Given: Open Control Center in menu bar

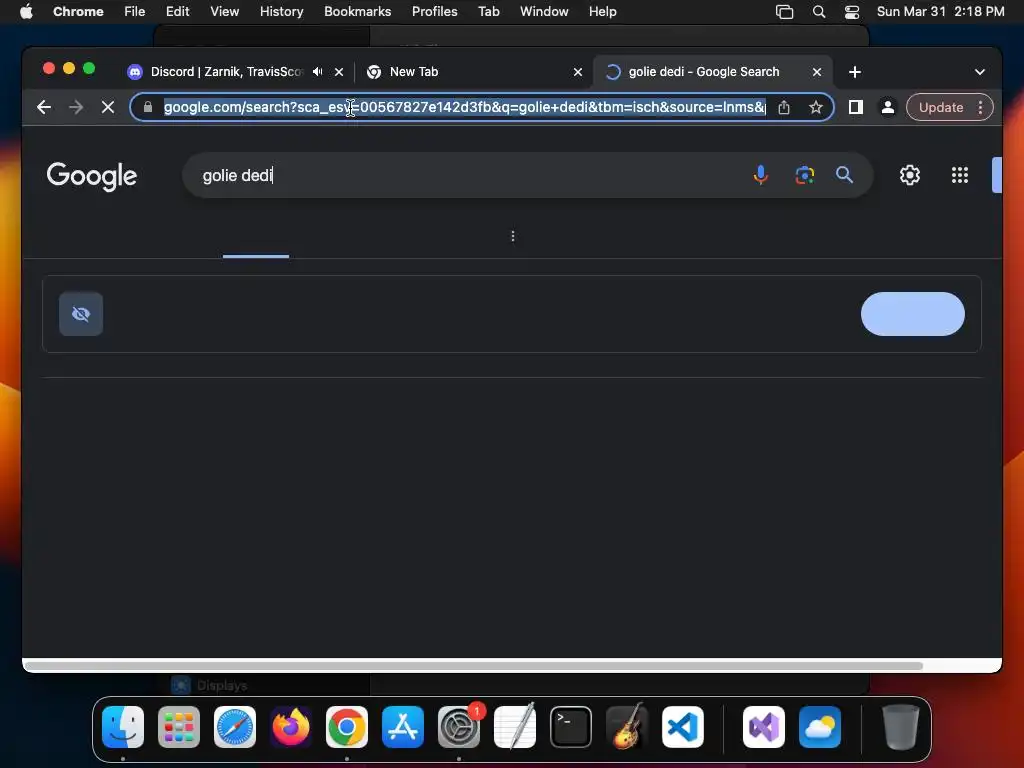Looking at the screenshot, I should (852, 11).
